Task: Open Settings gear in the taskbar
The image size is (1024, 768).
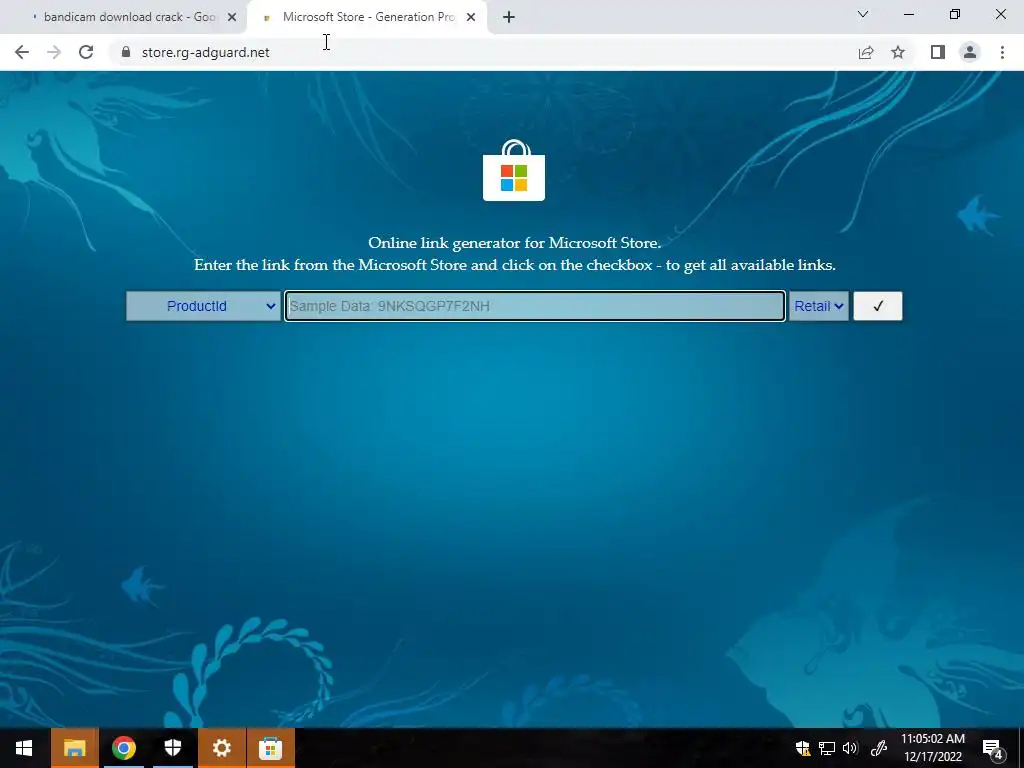Action: 221,748
